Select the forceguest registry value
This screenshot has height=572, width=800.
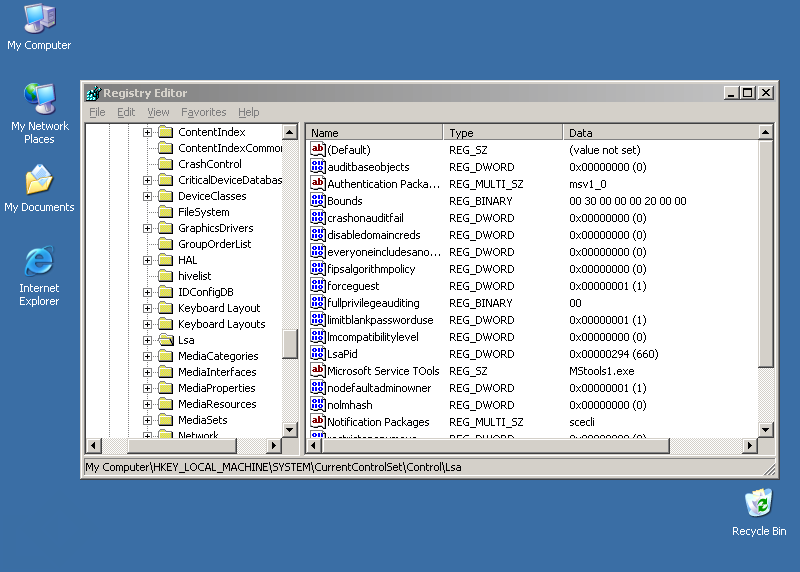[354, 286]
